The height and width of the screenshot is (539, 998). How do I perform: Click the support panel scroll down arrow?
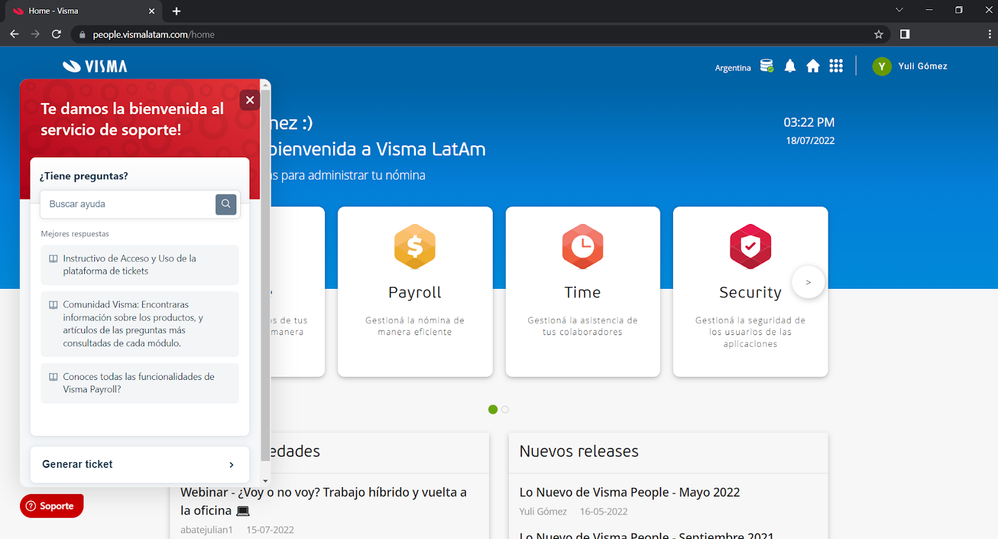(x=265, y=481)
